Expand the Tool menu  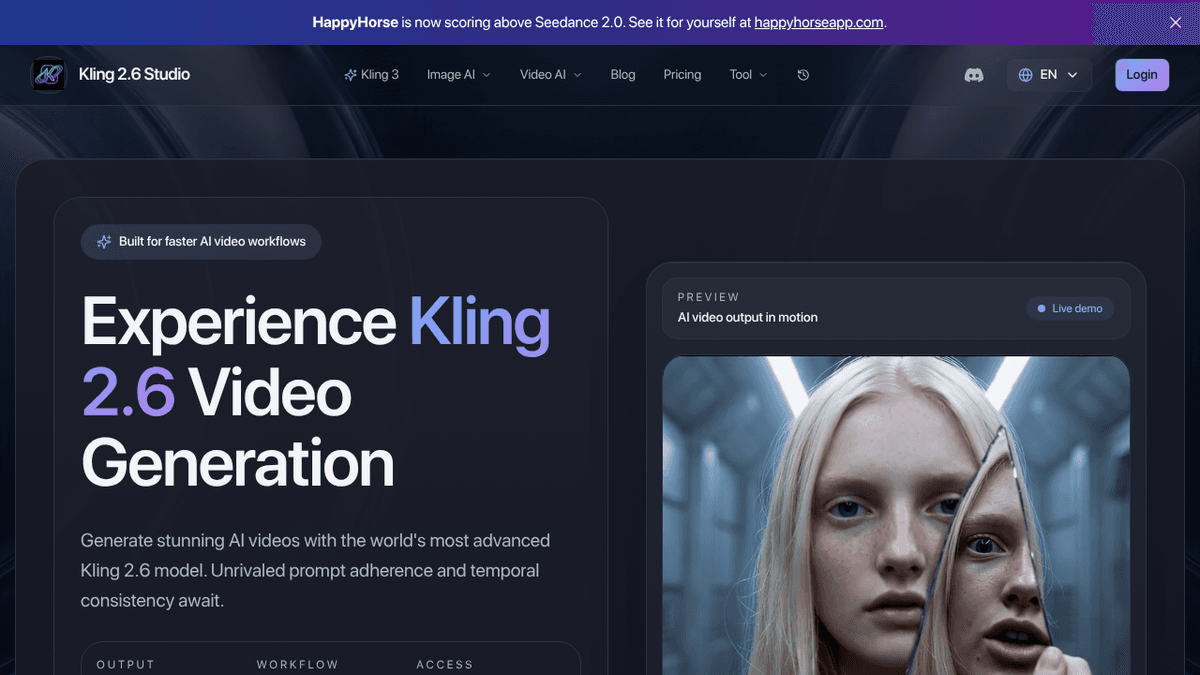(x=749, y=75)
